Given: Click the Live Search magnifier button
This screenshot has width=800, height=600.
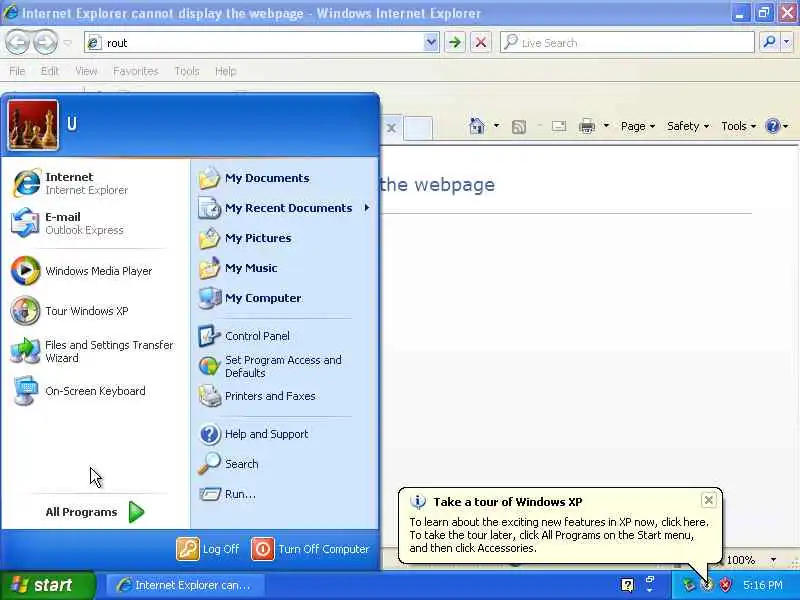Looking at the screenshot, I should (x=769, y=42).
